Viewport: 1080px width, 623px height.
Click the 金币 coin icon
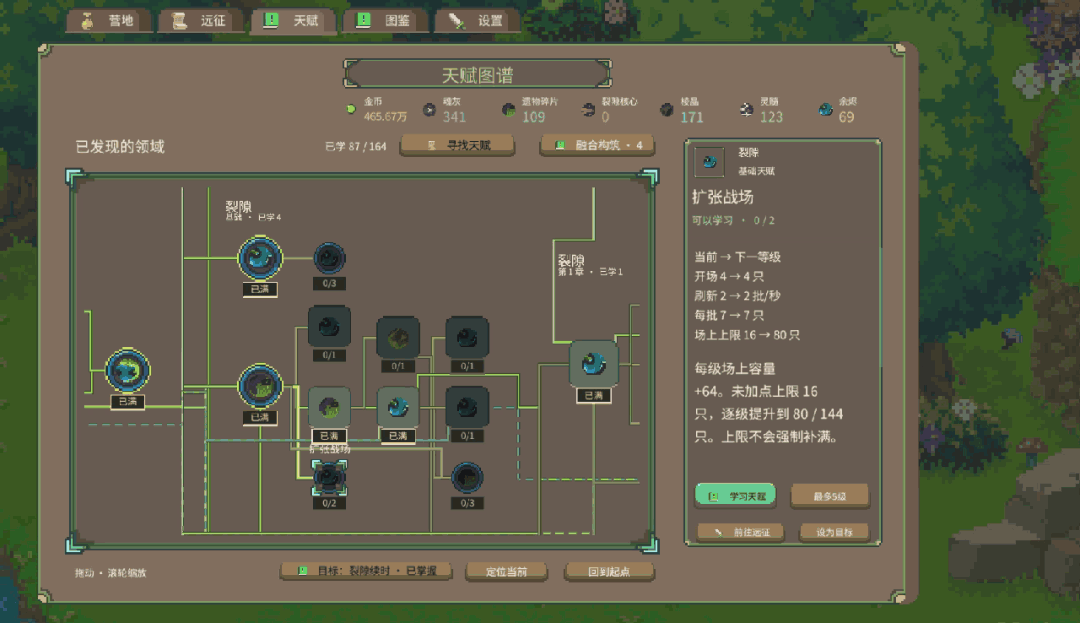[x=351, y=109]
